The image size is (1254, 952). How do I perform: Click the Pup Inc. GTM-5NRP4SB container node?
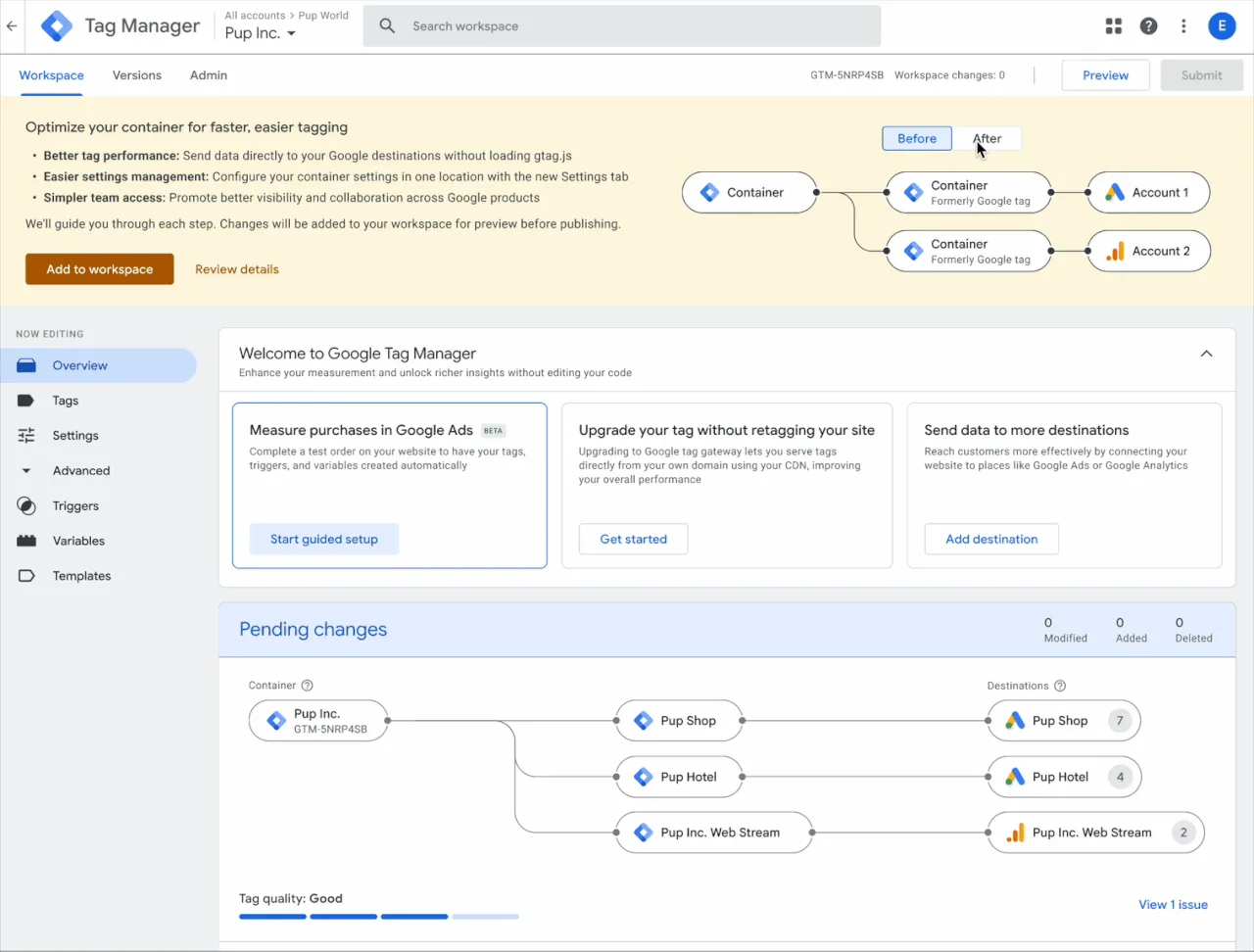(318, 721)
